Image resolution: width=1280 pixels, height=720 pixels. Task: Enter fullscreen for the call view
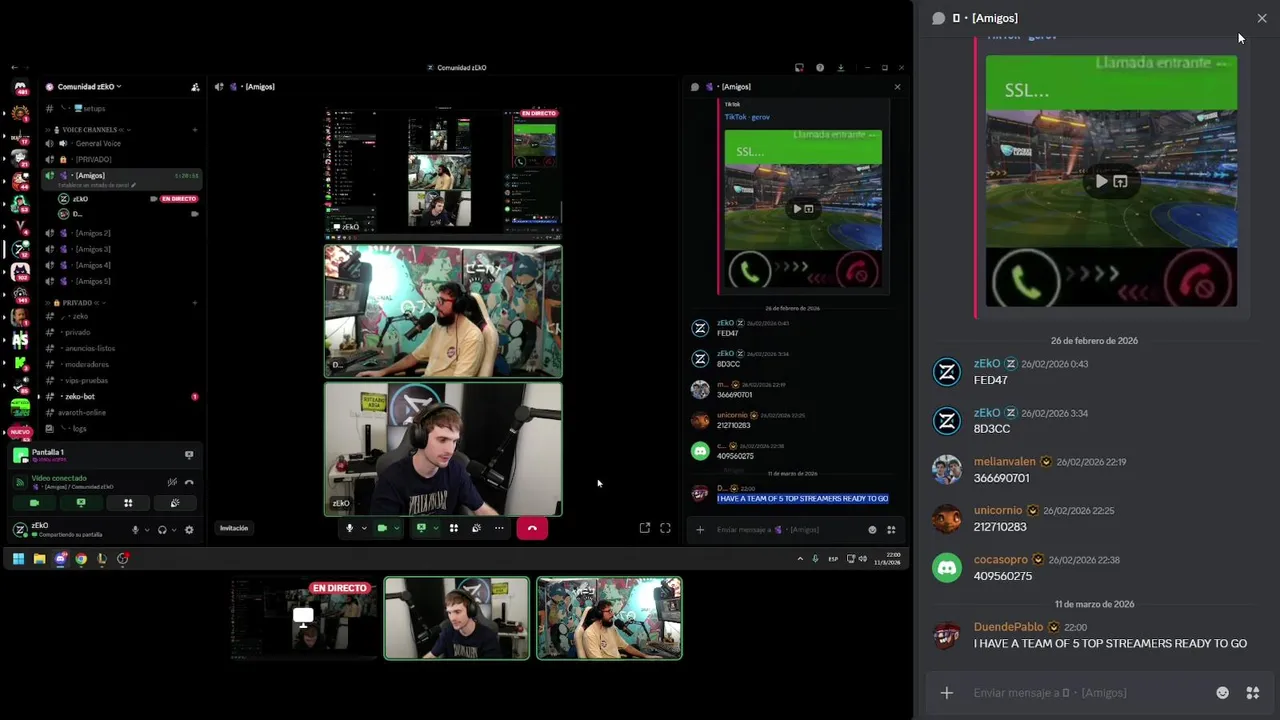(x=665, y=528)
